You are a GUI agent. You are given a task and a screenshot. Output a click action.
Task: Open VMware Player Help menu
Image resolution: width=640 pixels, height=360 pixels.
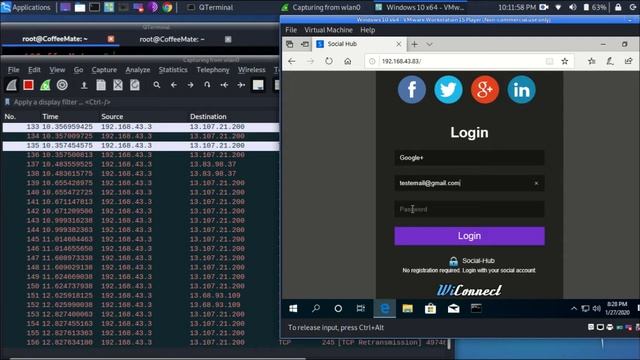tap(367, 30)
